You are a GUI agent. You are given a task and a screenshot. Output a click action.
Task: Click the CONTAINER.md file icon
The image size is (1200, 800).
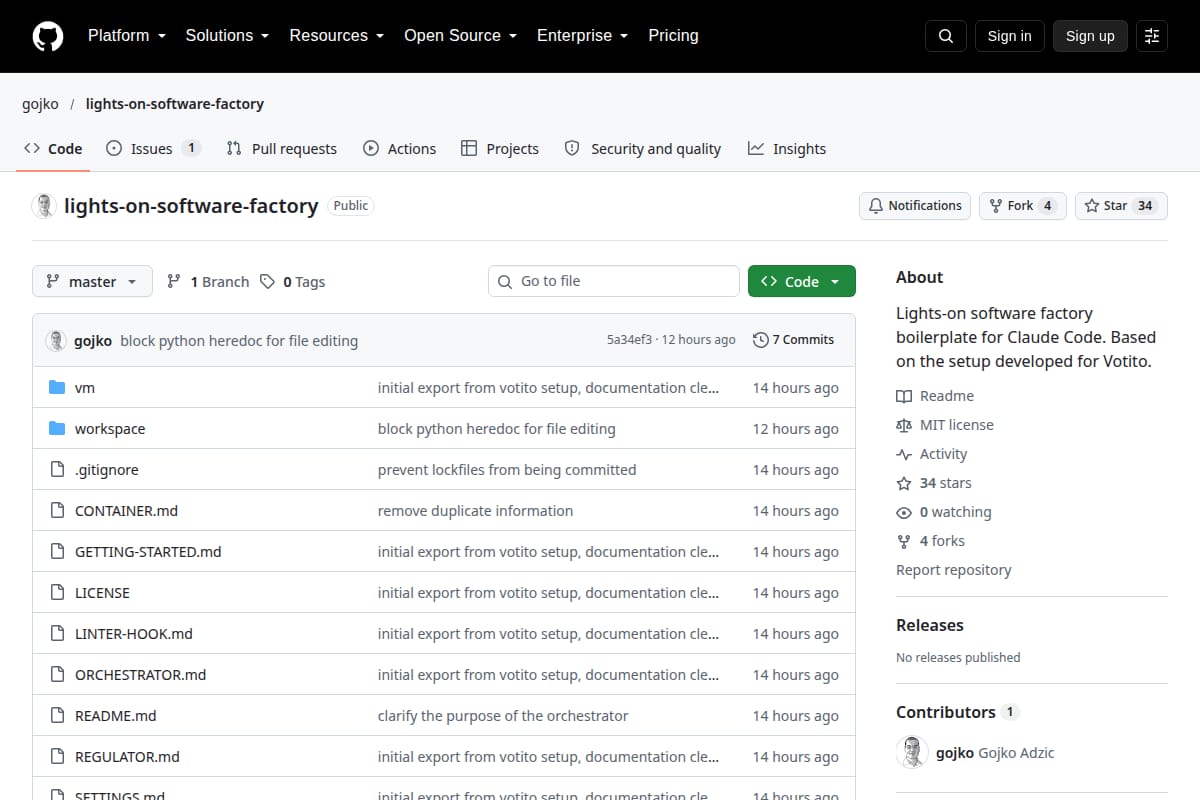57,511
